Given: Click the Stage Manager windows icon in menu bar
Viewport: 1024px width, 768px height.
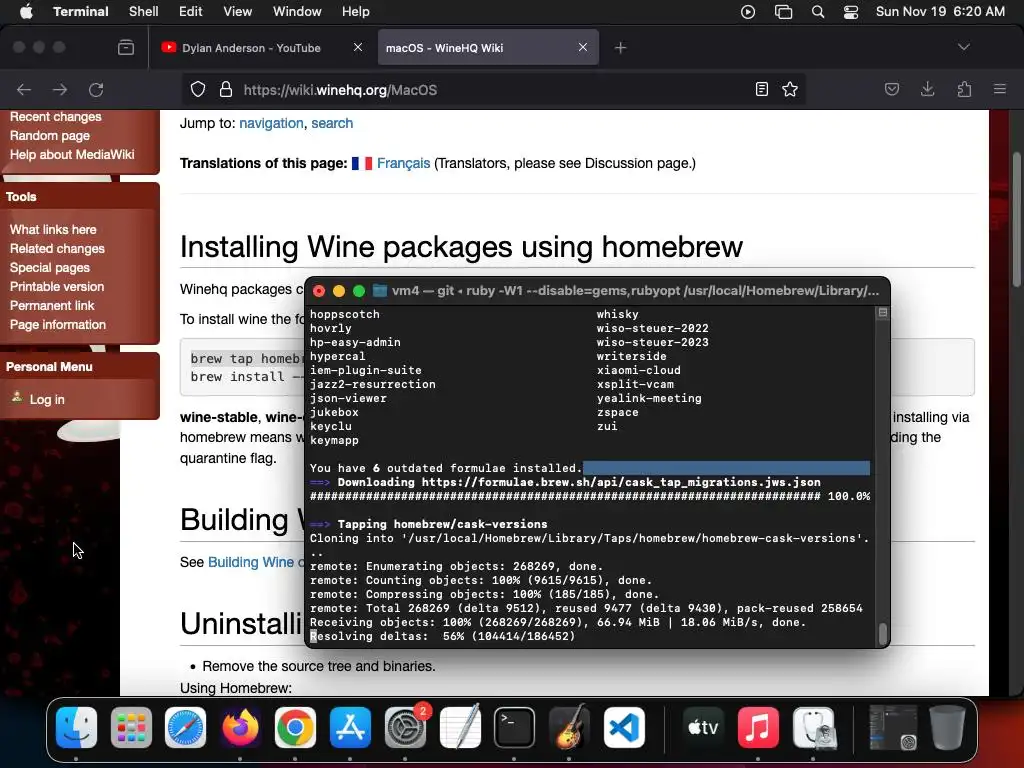Looking at the screenshot, I should [x=783, y=12].
